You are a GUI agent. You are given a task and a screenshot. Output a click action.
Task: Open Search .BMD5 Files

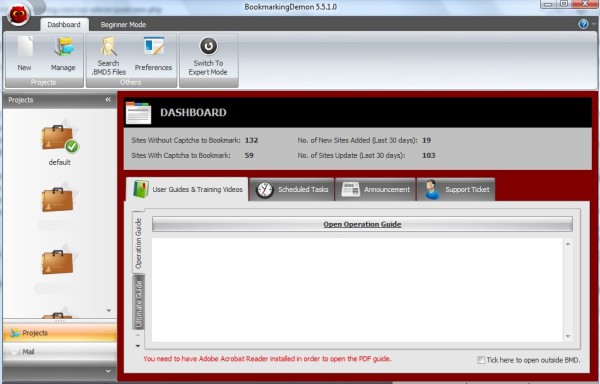tap(109, 57)
